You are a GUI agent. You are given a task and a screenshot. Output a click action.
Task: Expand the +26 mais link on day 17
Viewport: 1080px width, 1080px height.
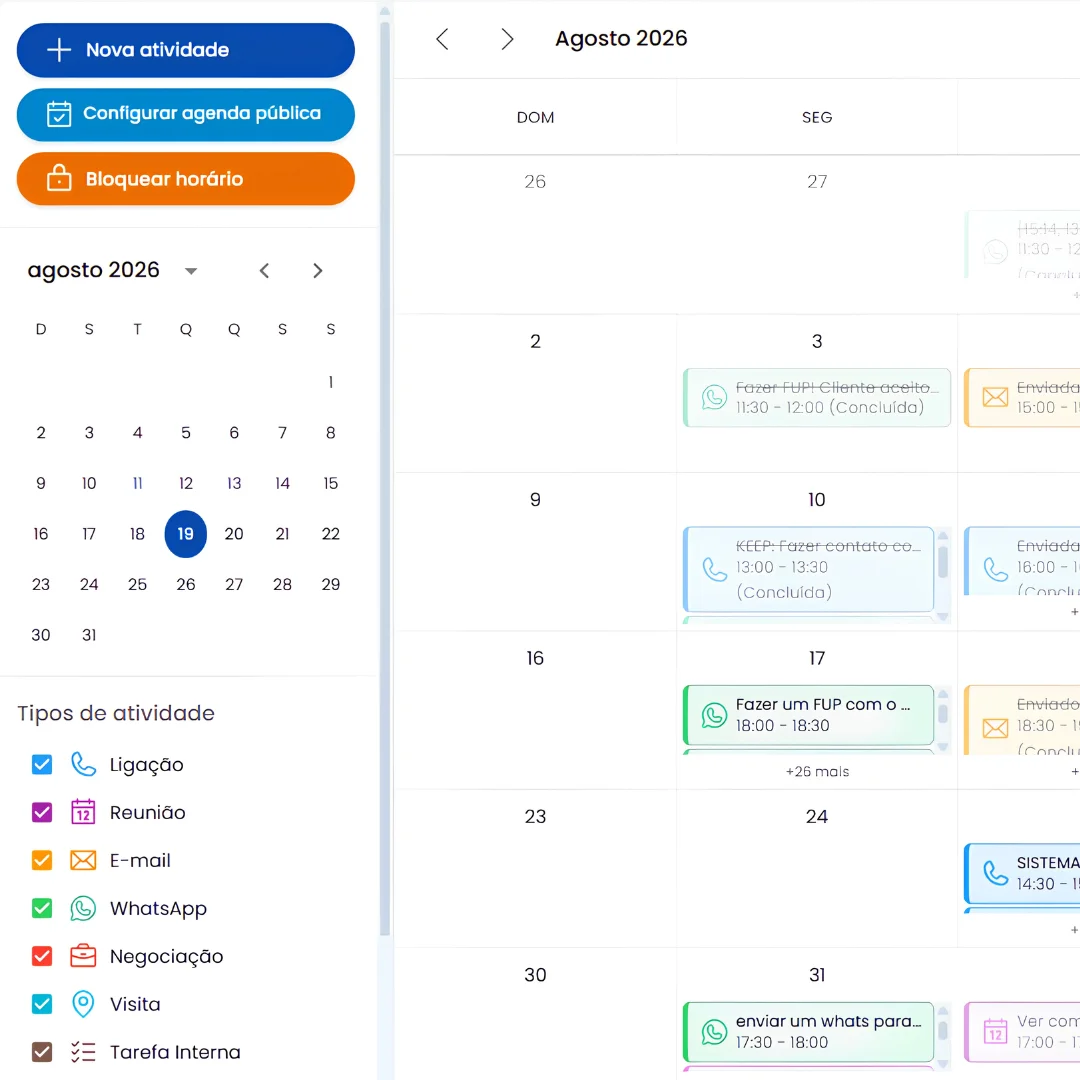[x=817, y=771]
